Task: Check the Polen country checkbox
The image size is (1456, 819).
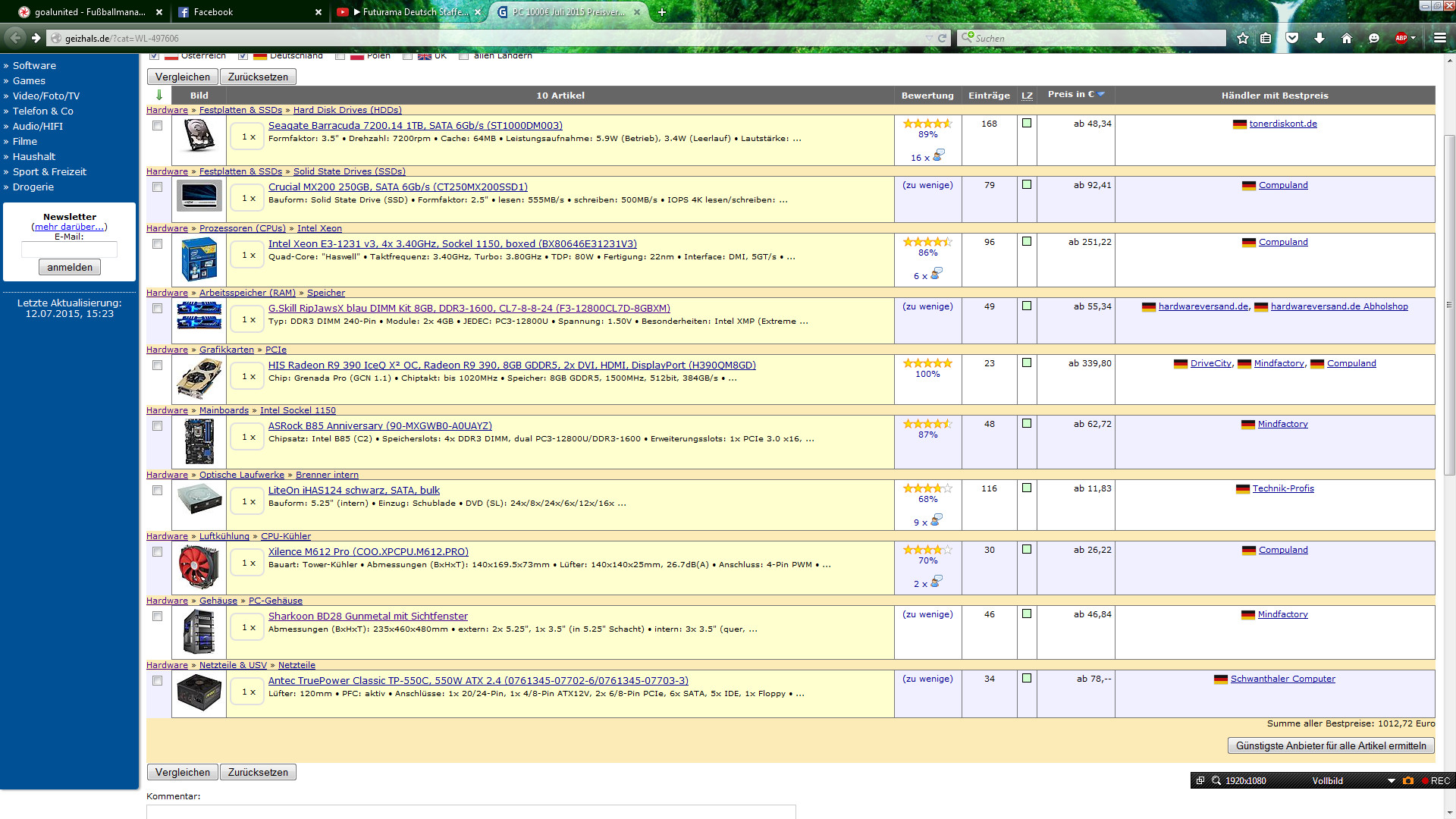Action: [x=340, y=55]
